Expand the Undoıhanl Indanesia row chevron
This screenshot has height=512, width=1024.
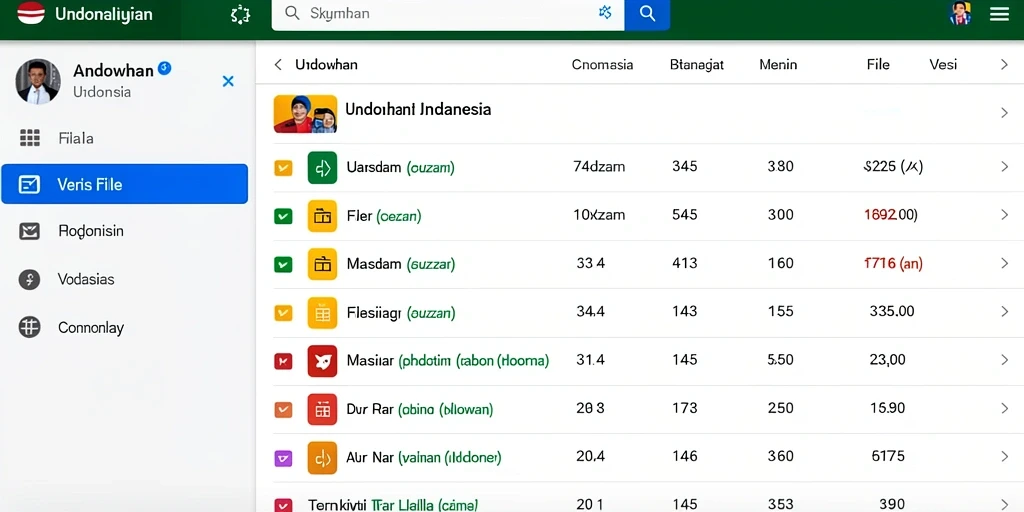tap(1004, 113)
